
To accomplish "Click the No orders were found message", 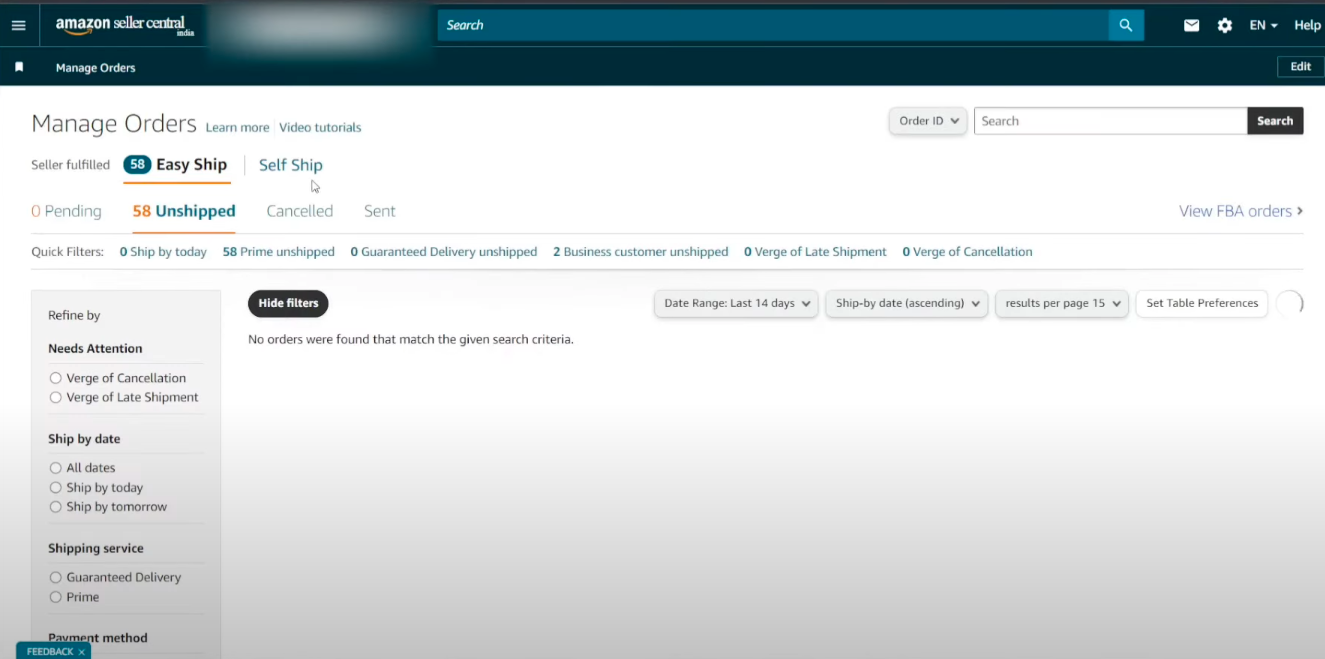I will point(411,339).
